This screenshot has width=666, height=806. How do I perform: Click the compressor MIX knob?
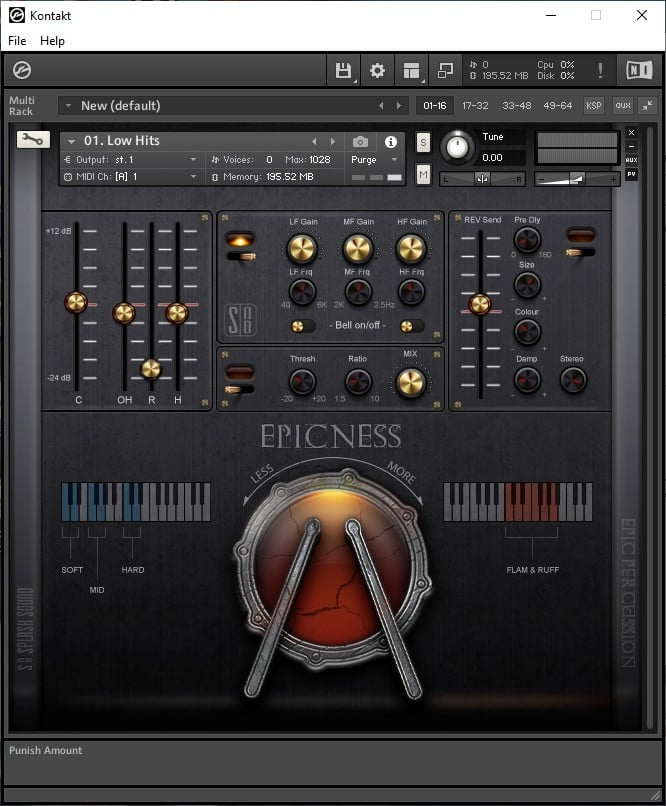(411, 382)
